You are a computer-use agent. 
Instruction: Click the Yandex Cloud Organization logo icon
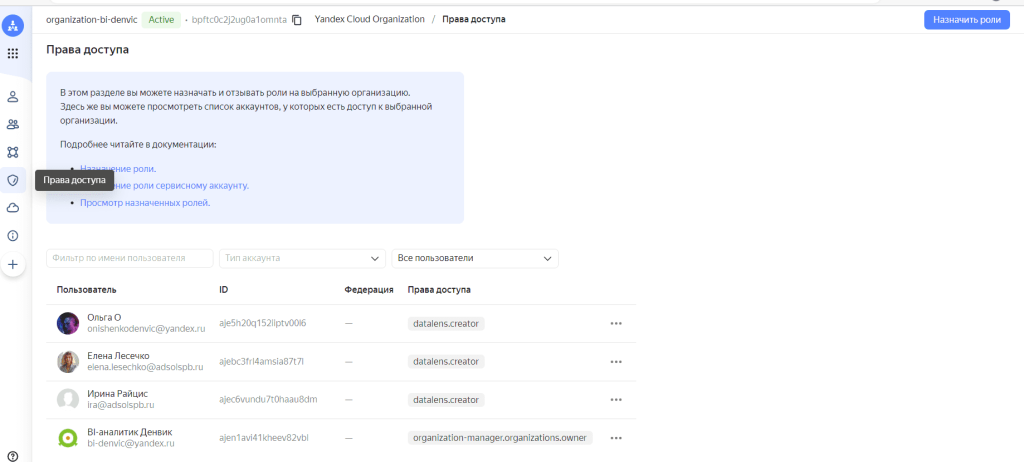(x=13, y=21)
